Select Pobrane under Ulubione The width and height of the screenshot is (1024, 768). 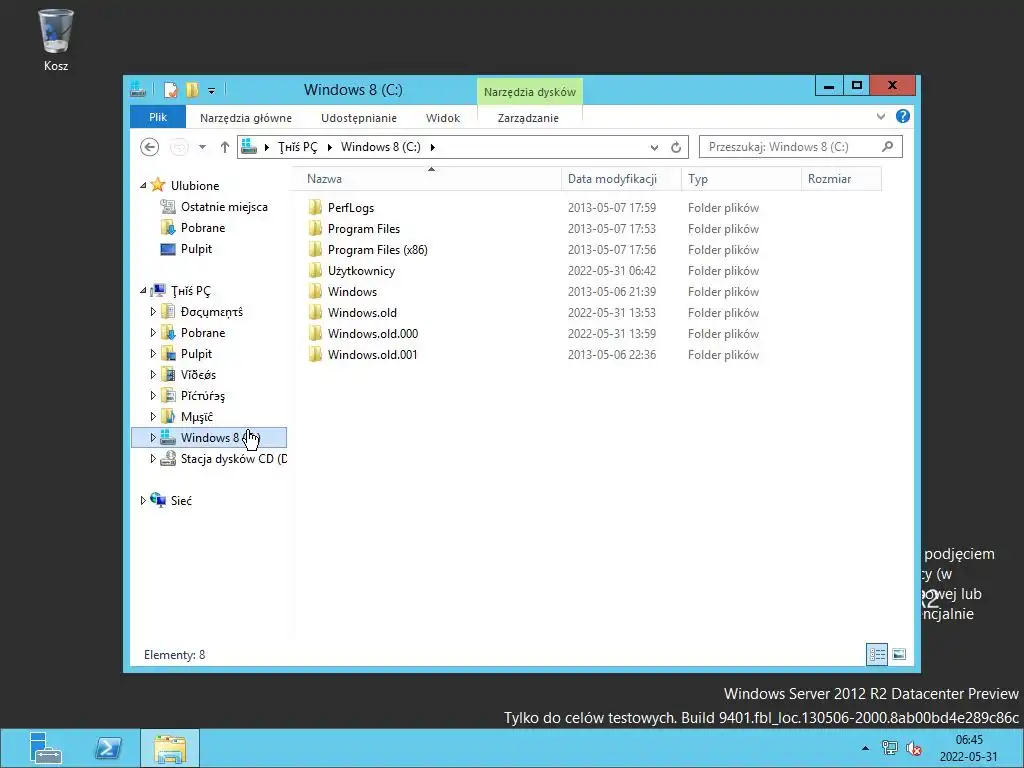202,228
